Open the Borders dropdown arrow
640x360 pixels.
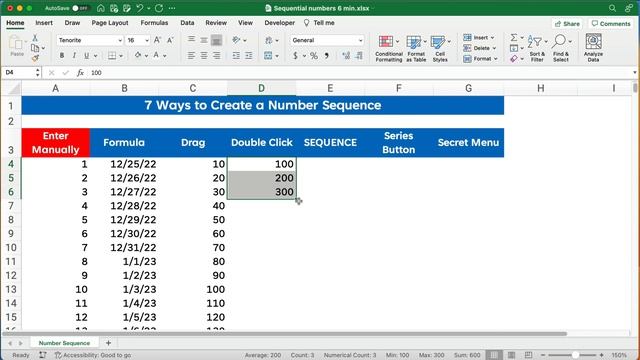coord(121,56)
